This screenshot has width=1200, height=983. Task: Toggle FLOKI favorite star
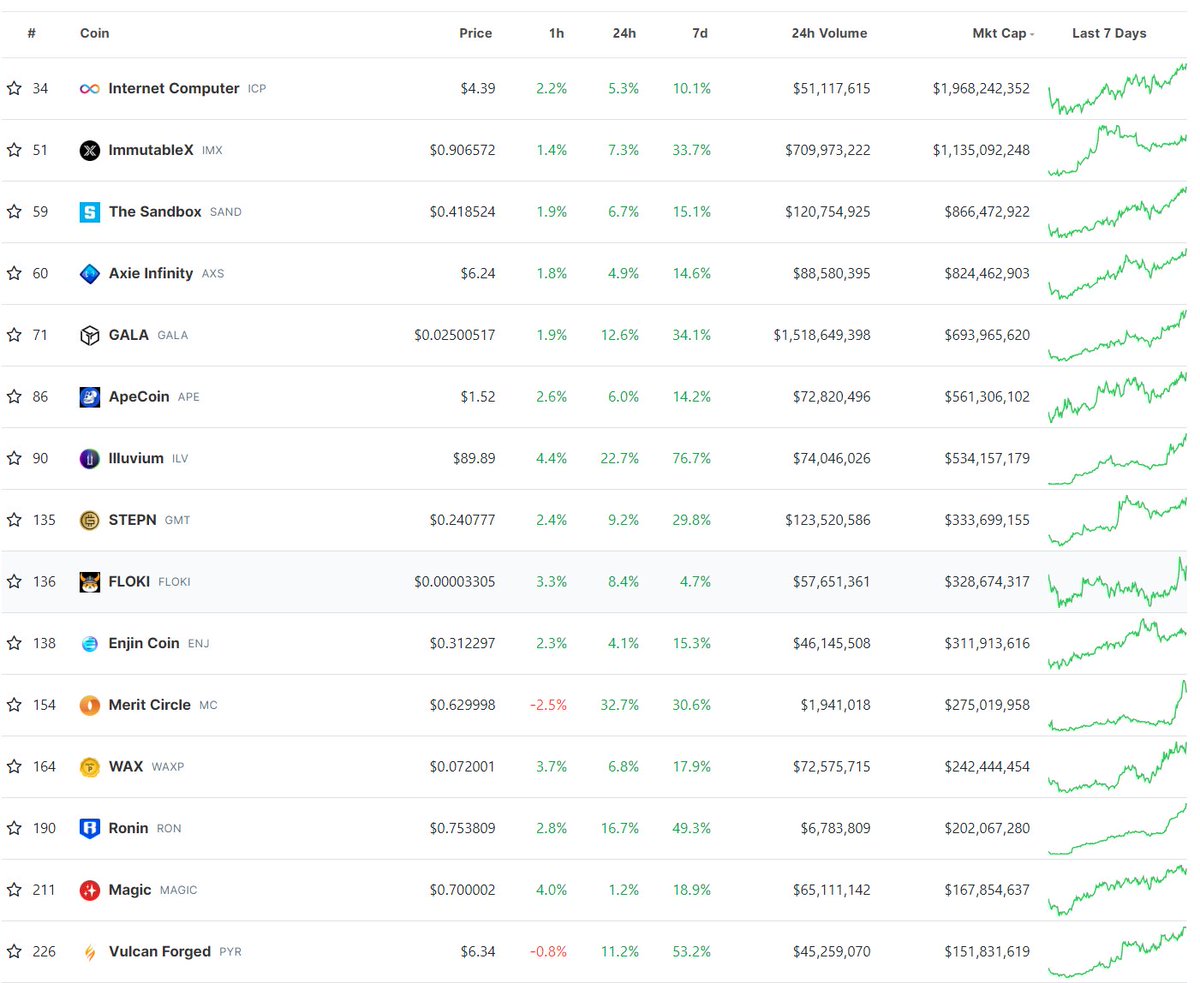tap(14, 582)
